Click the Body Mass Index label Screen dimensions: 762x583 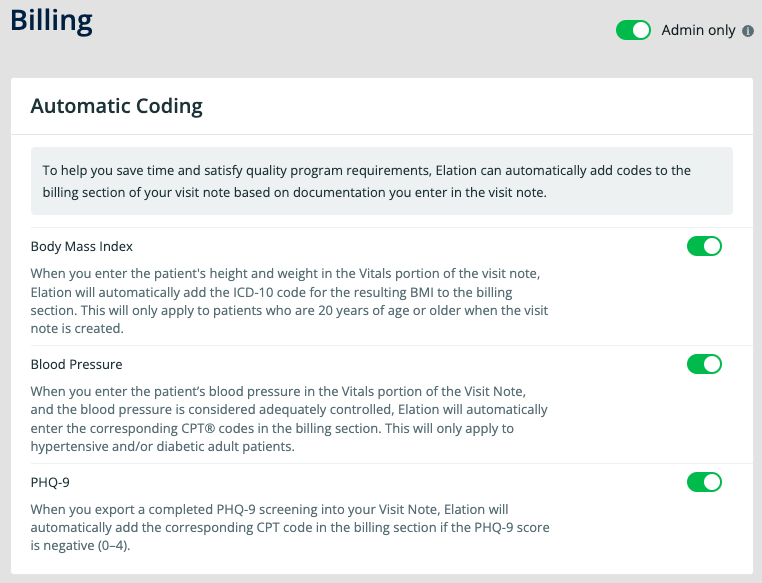tap(82, 246)
